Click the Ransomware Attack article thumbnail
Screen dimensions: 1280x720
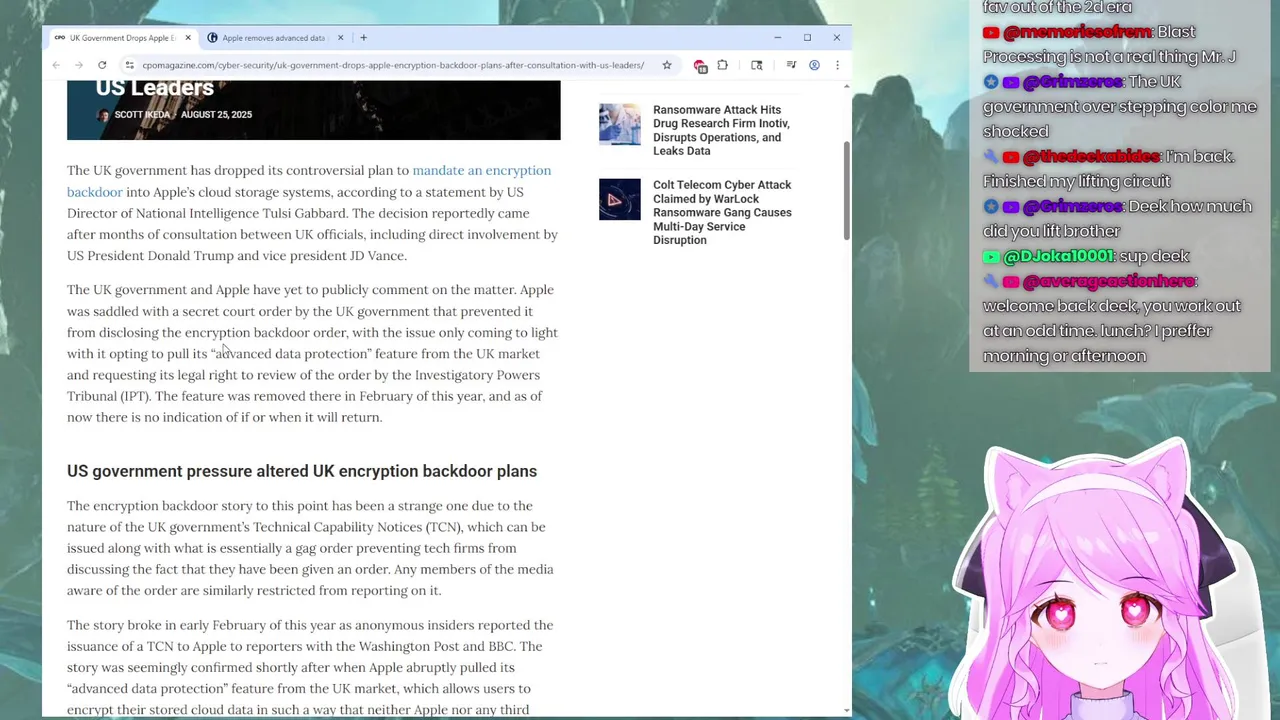coord(619,124)
